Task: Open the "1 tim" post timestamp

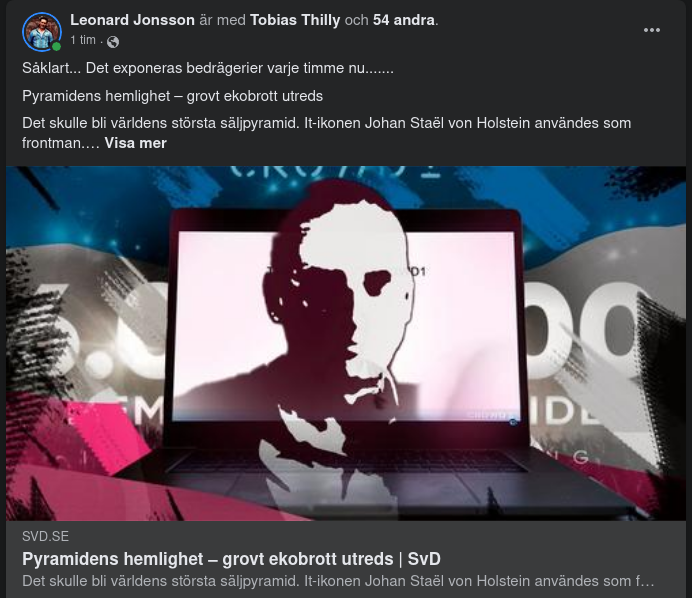Action: pyautogui.click(x=83, y=40)
